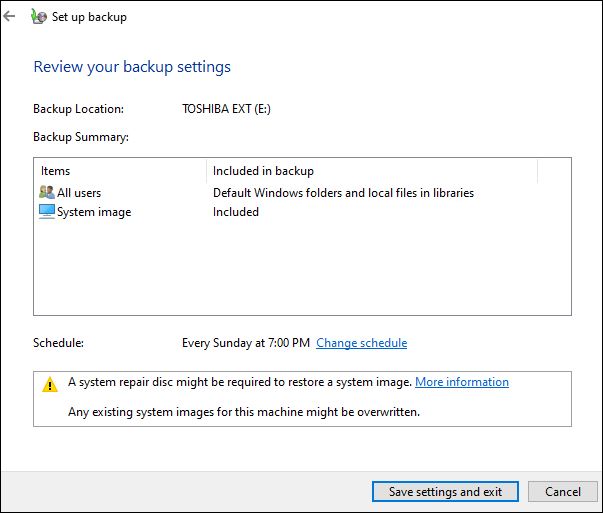Image resolution: width=603 pixels, height=513 pixels.
Task: Click the Every Sunday at 7:00 PM text
Action: pos(246,343)
